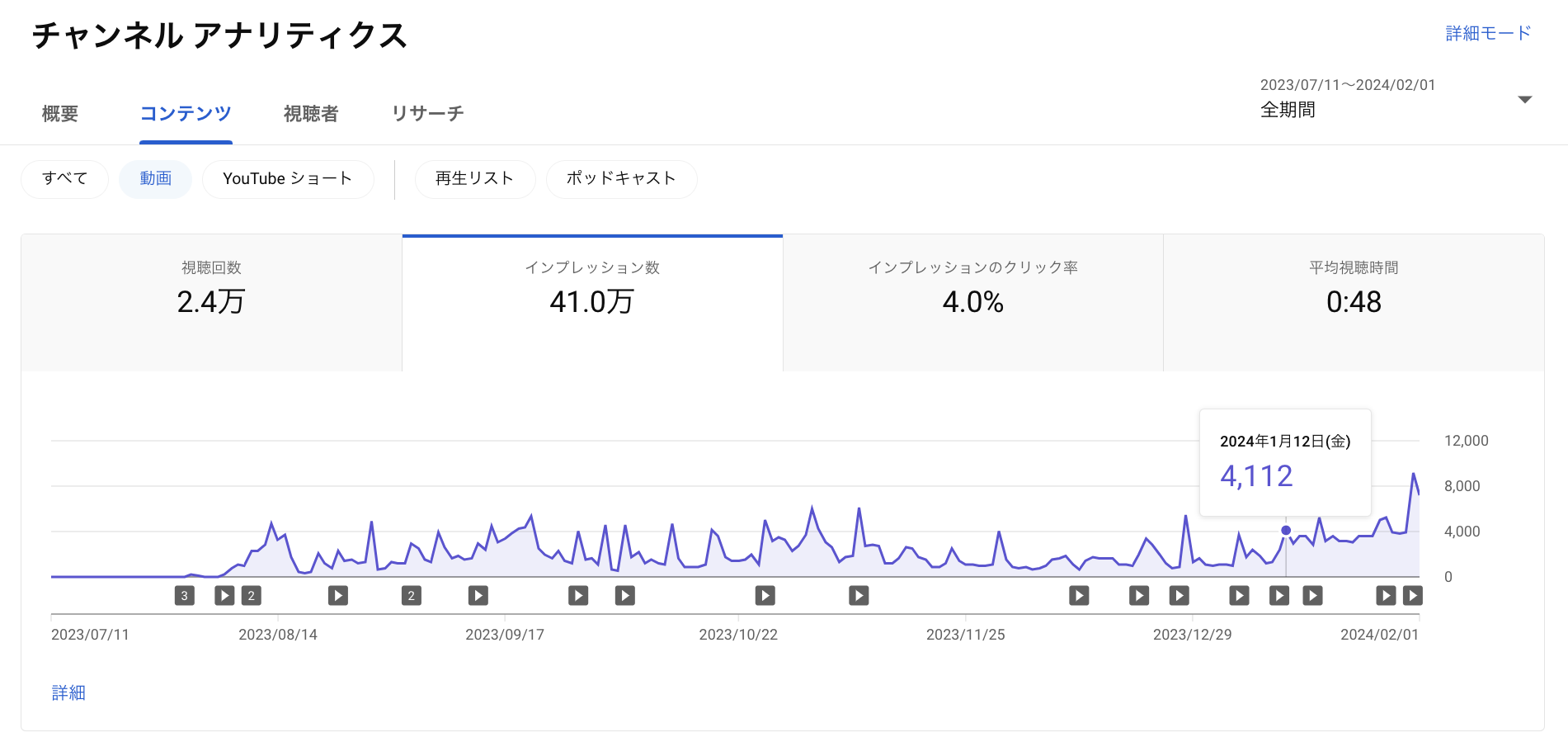Click the 2024年1月12日(金) tooltip date
This screenshot has height=742, width=1568.
(1285, 442)
